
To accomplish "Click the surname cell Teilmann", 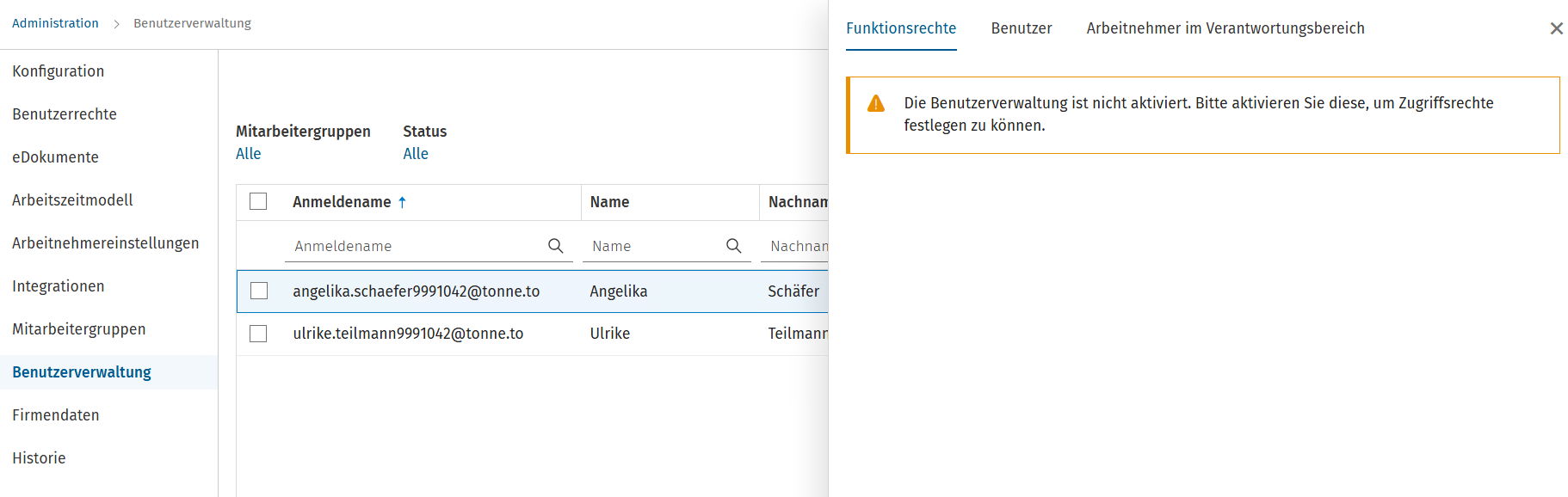I will [x=798, y=334].
